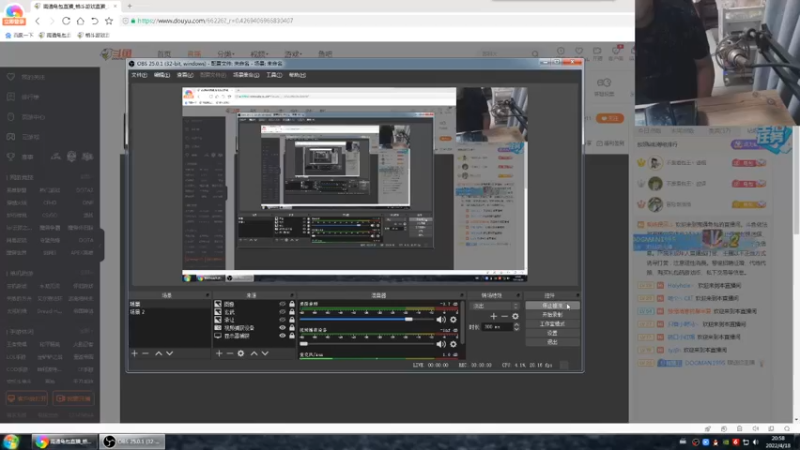Click the stop streaming button in OBS controls
800x450 pixels.
coord(553,306)
